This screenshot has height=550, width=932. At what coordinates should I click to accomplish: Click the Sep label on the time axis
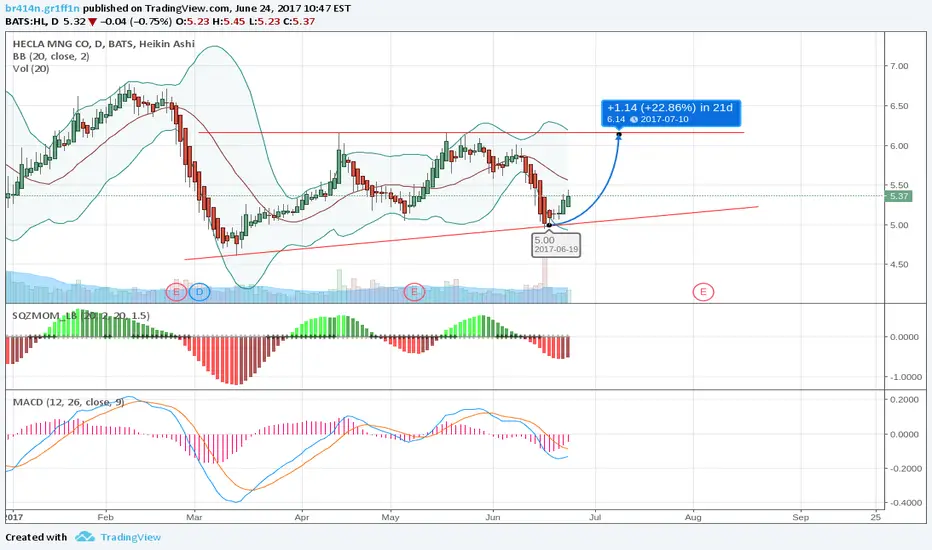pyautogui.click(x=801, y=517)
